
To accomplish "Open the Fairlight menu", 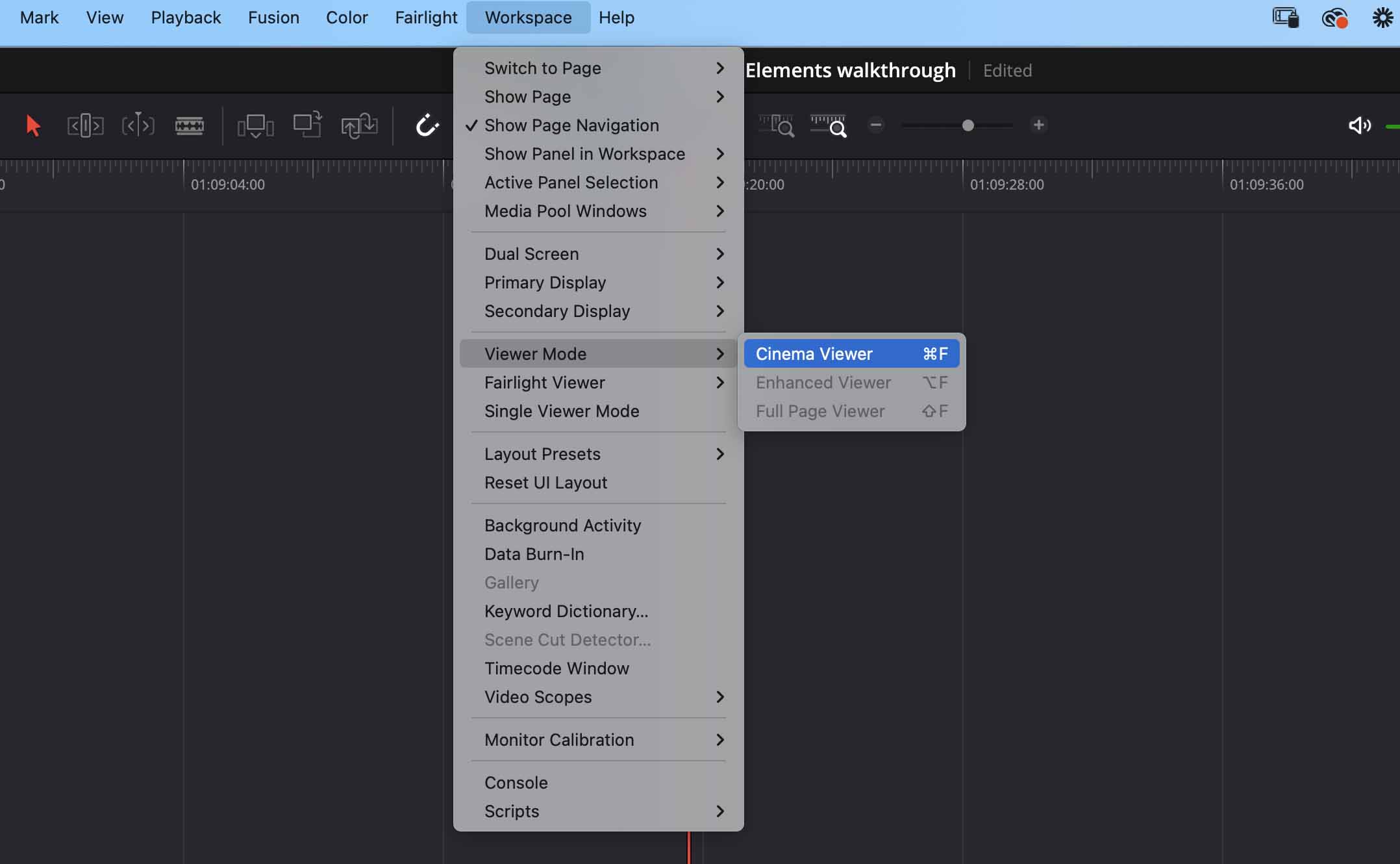I will point(426,18).
